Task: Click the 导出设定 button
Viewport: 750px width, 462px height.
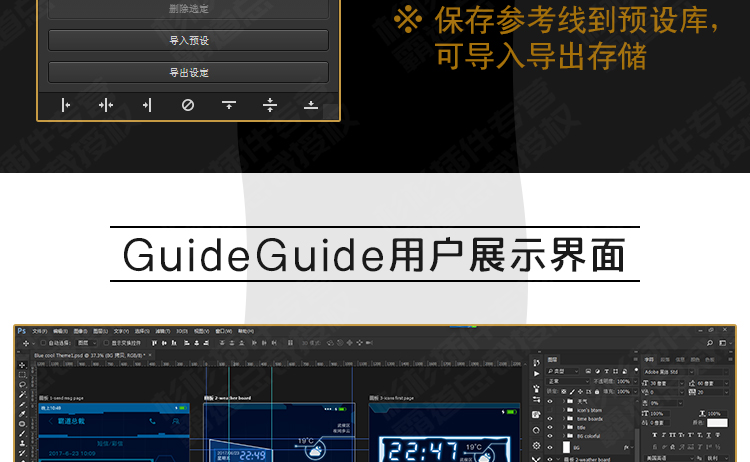Action: click(x=188, y=73)
